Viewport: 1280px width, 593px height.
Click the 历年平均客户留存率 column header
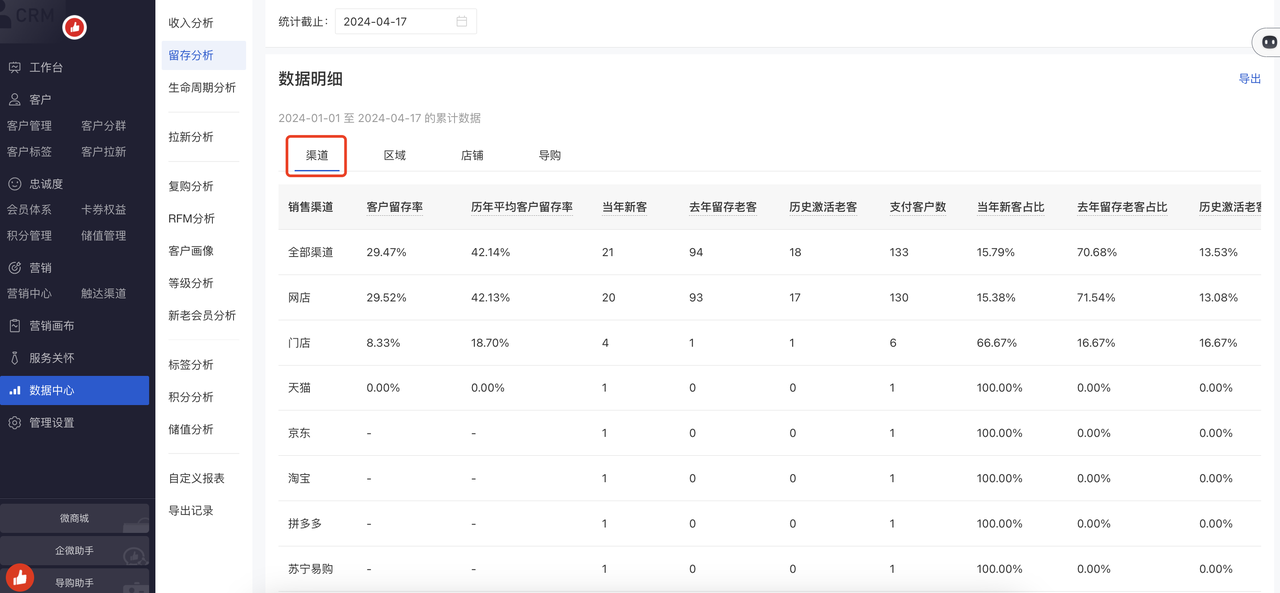coord(522,207)
